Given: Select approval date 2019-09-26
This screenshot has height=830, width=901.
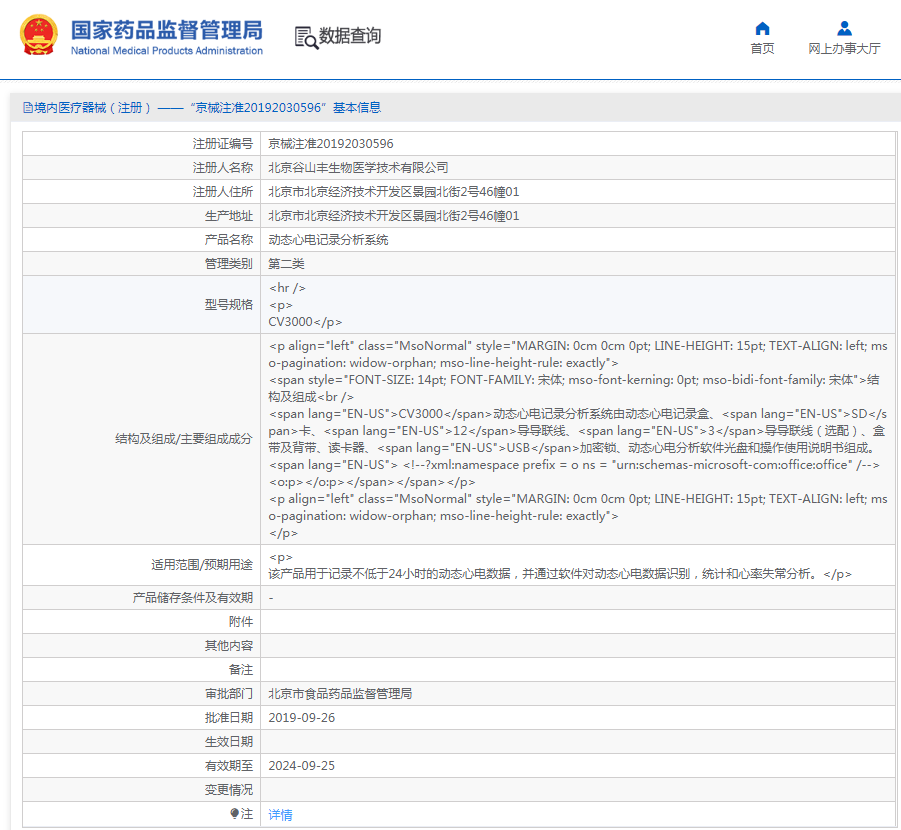Looking at the screenshot, I should click(301, 718).
